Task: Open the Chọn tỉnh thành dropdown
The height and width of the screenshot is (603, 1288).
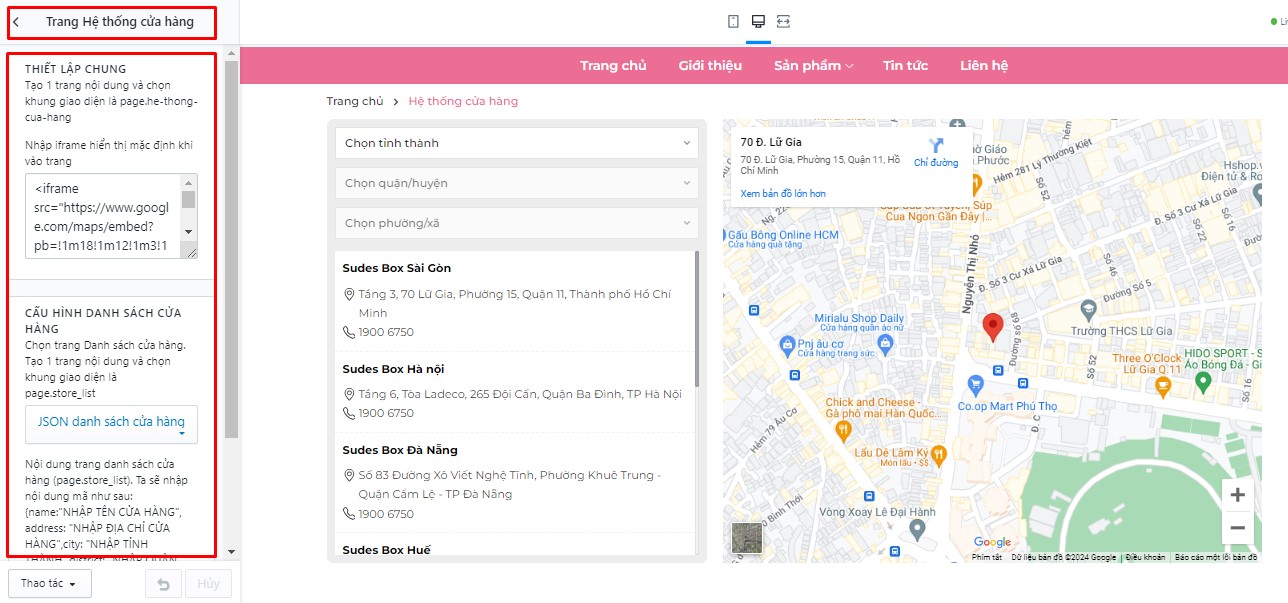Action: (x=517, y=143)
